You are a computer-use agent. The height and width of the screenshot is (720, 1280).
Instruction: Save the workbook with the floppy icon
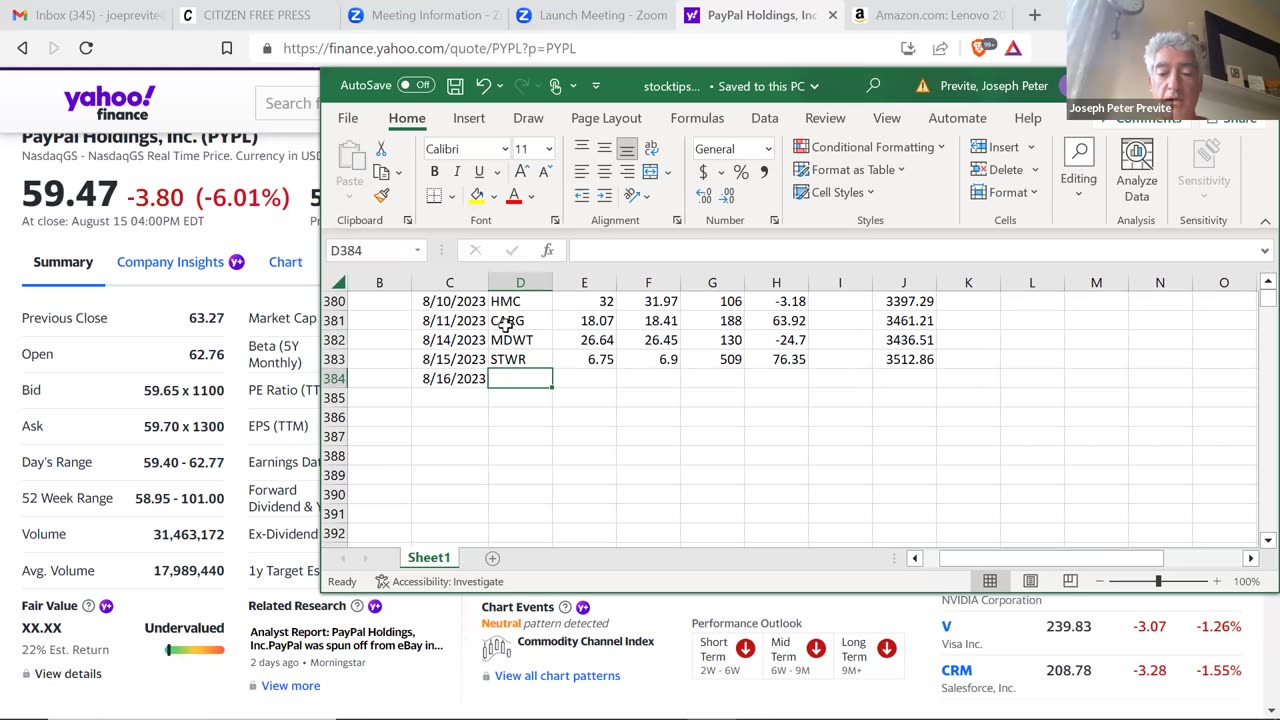tap(455, 86)
